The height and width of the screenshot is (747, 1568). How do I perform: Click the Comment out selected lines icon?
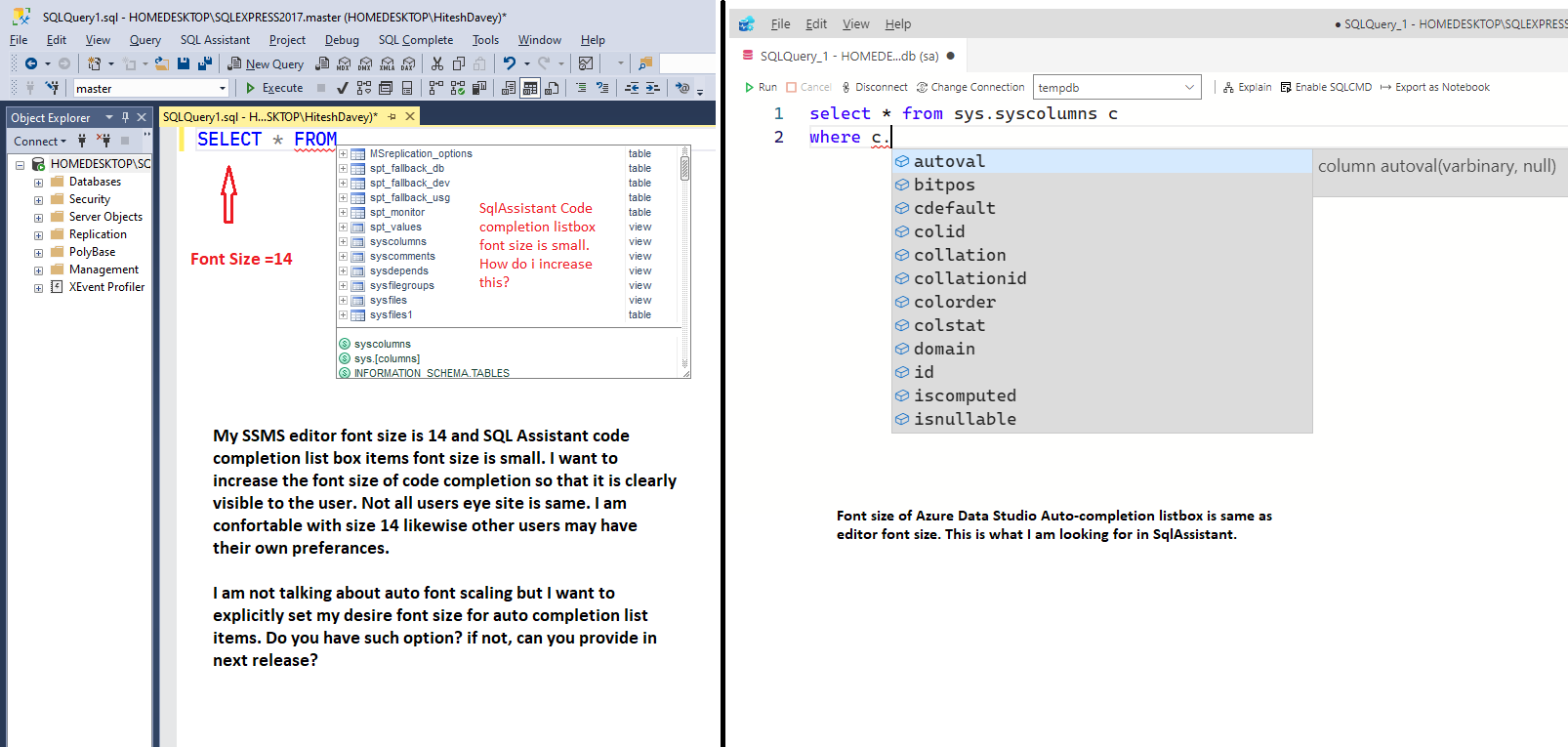(581, 88)
